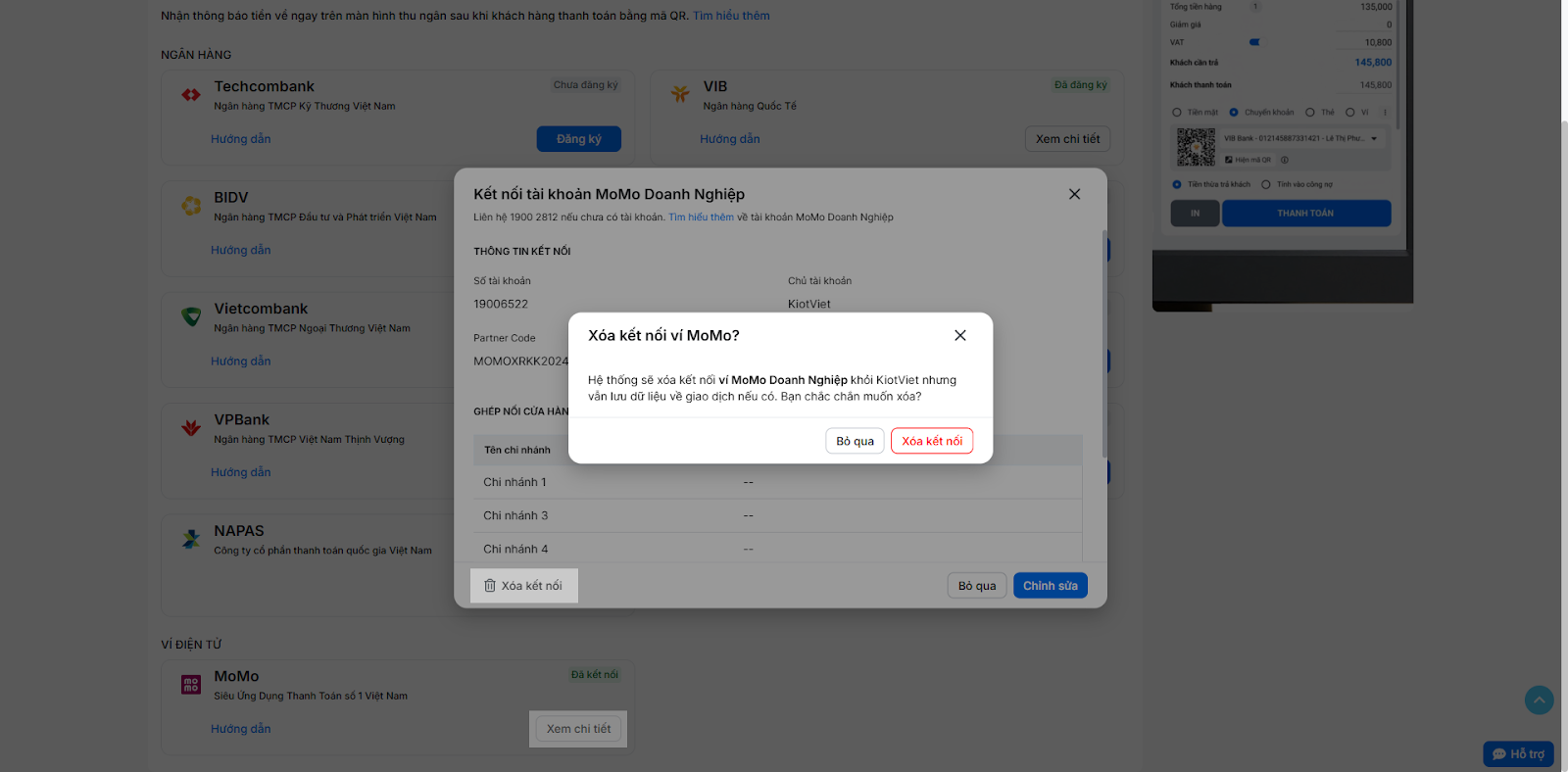Select the Thẻ payment radio button

[x=1310, y=113]
